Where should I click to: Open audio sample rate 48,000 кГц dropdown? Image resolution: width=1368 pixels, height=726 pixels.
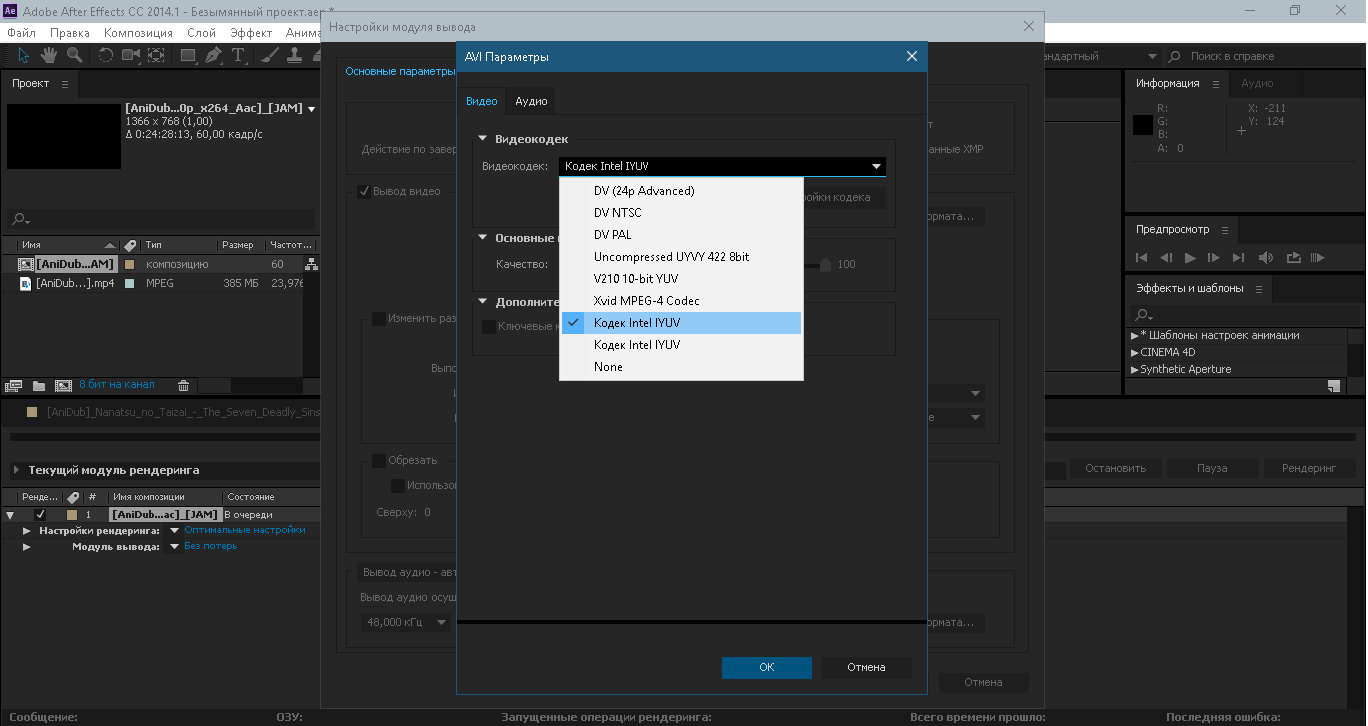[406, 622]
